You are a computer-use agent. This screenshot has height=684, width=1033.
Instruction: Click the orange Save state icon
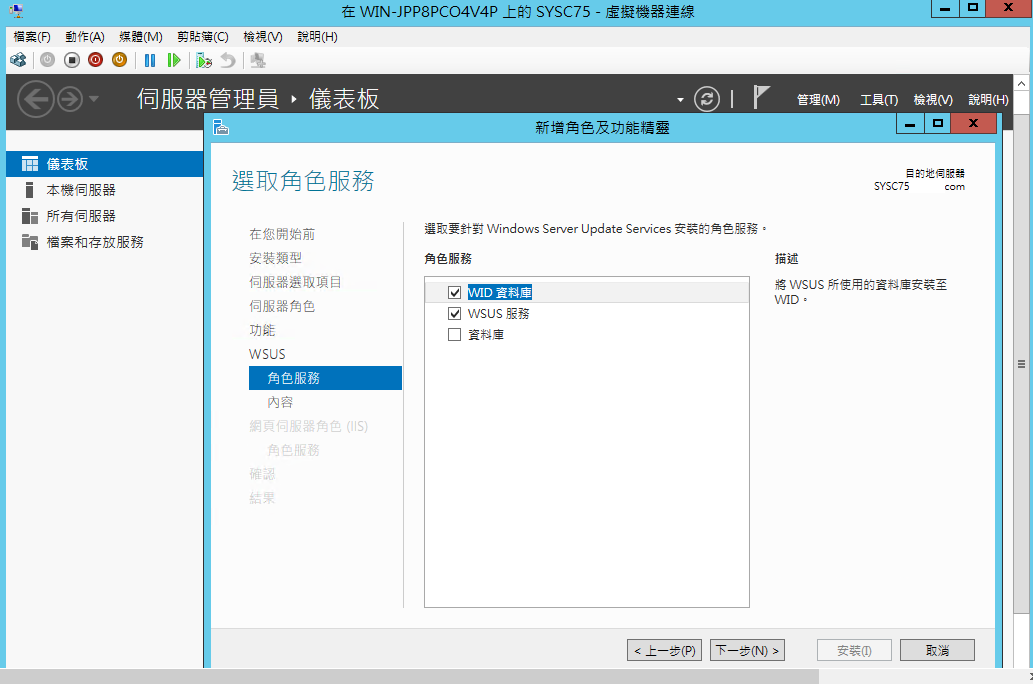coord(119,61)
